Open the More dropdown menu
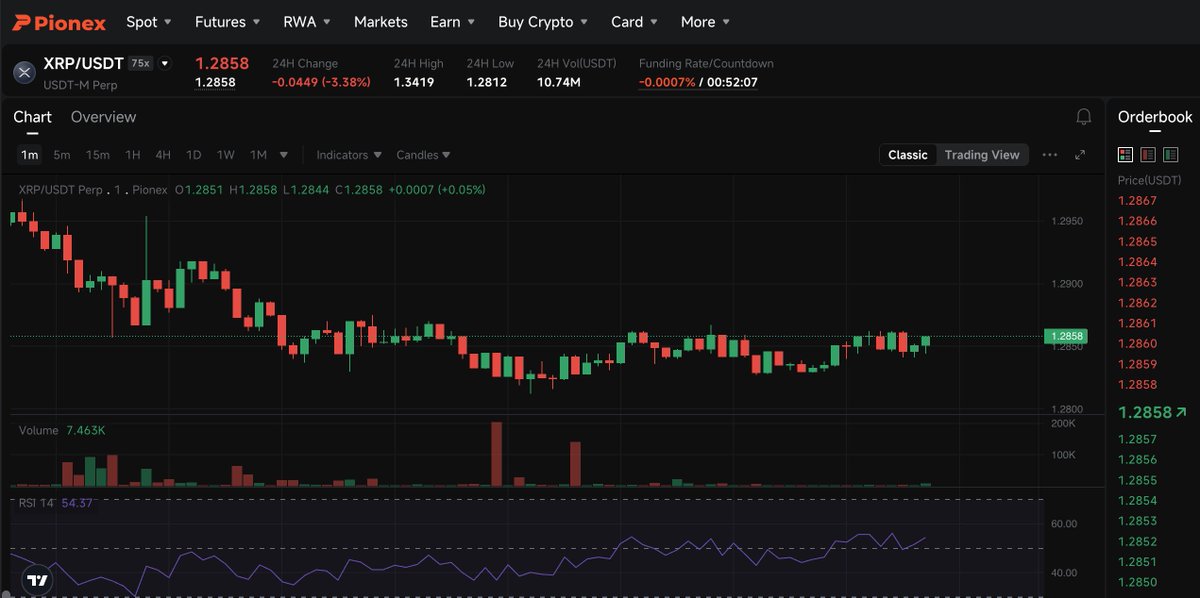This screenshot has height=598, width=1200. pos(705,21)
